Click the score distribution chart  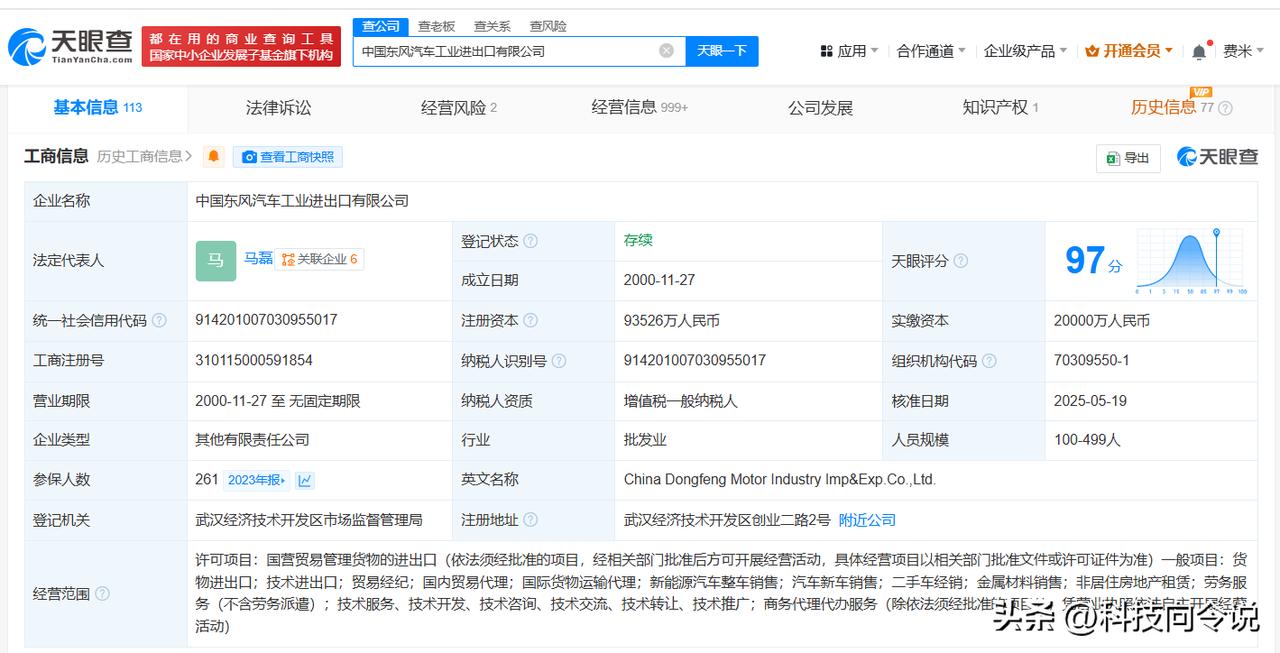pos(1190,261)
